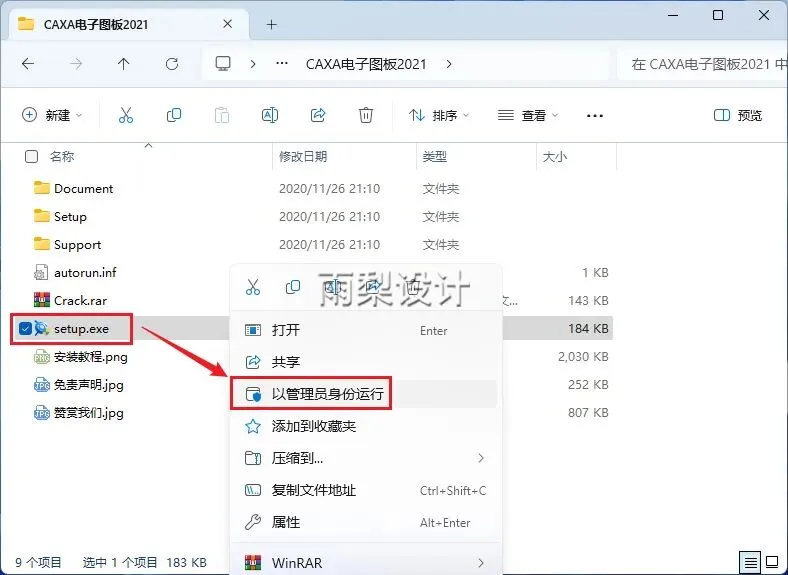The height and width of the screenshot is (575, 788).
Task: Switch to large icons view in status bar
Action: click(x=772, y=562)
